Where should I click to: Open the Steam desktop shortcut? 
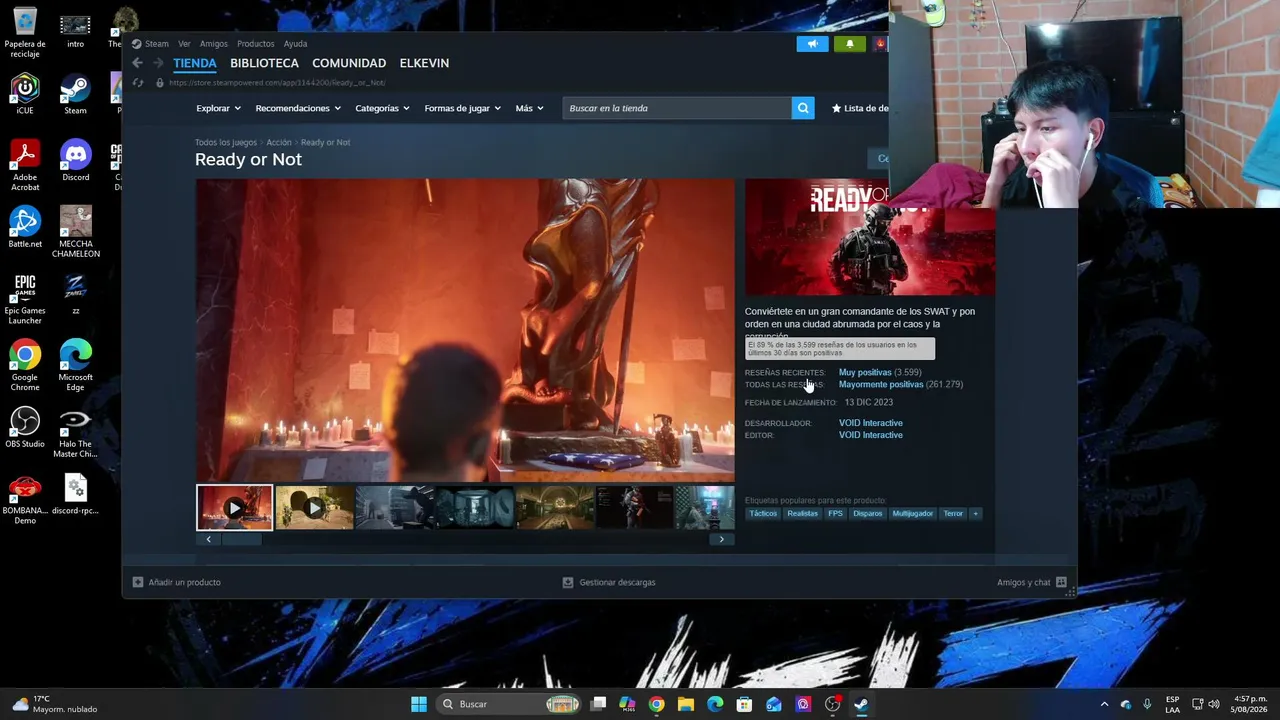[x=75, y=95]
